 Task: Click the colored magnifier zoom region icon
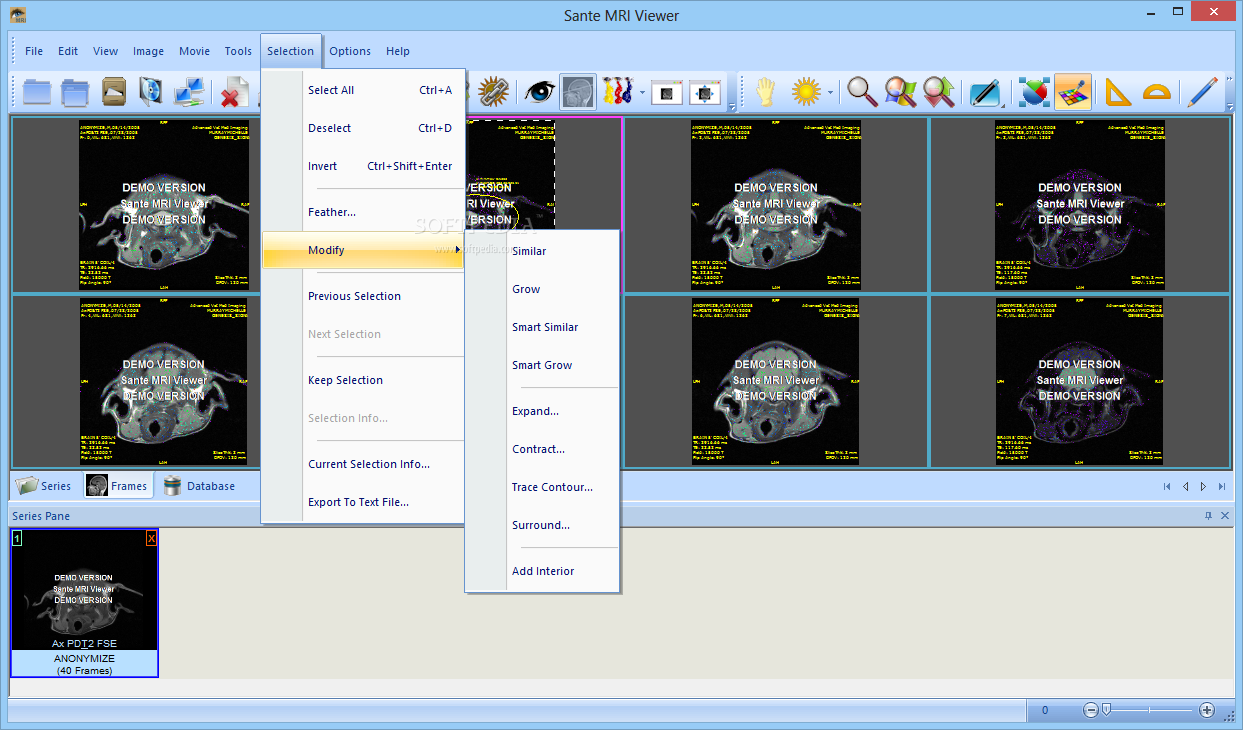click(x=900, y=92)
